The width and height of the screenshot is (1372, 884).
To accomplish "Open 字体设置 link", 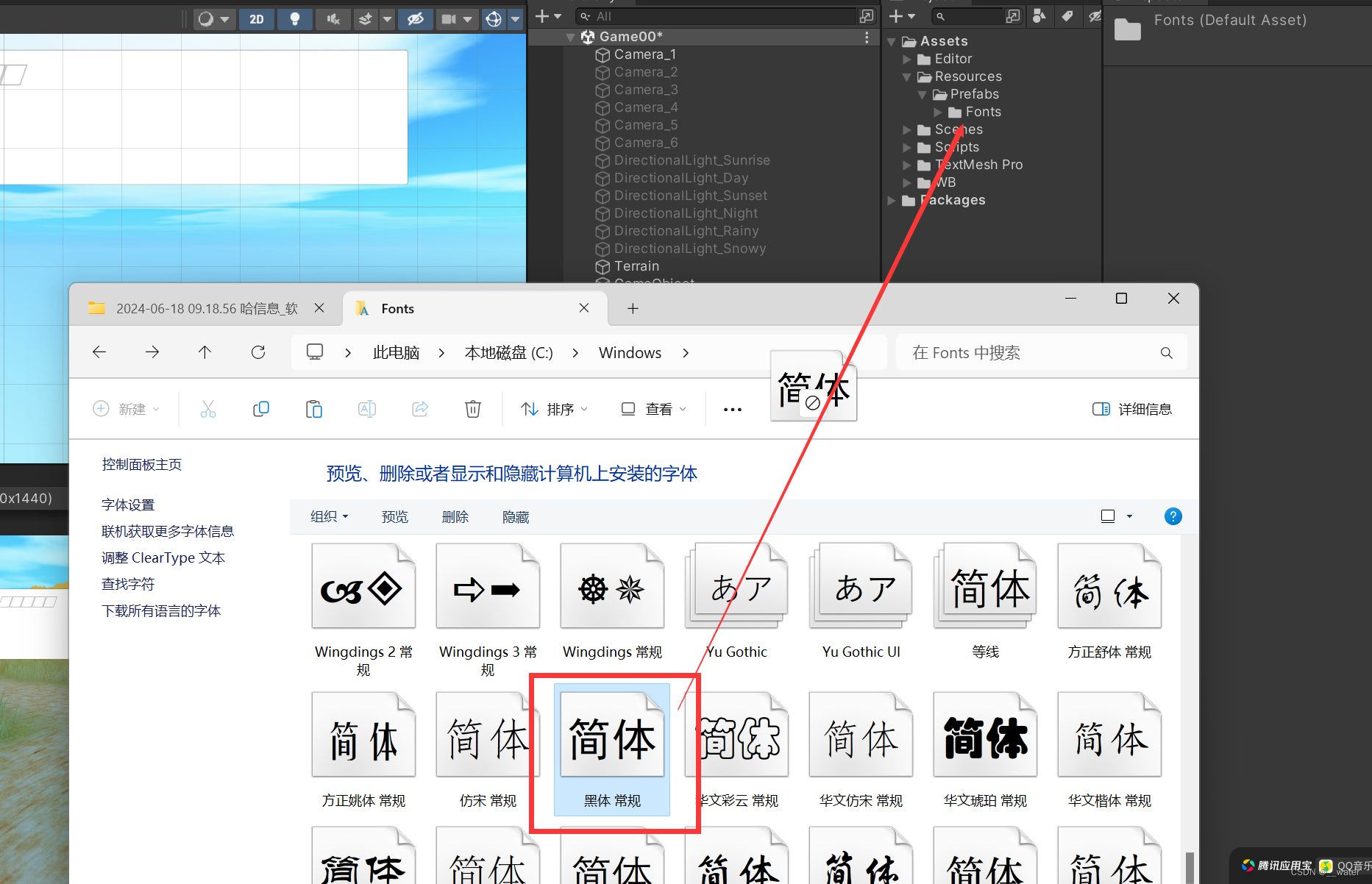I will click(128, 505).
